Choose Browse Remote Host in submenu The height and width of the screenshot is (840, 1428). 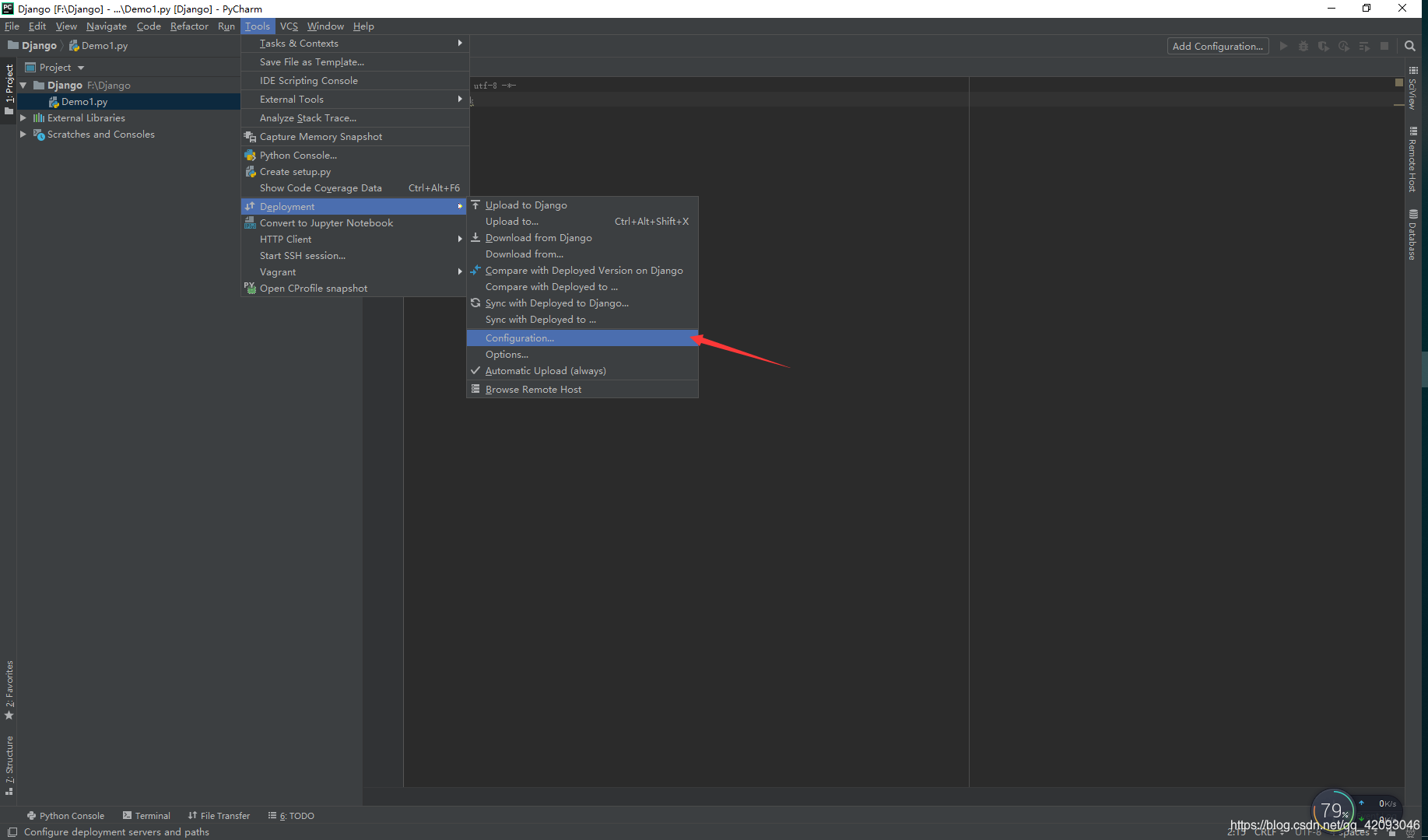582,390
